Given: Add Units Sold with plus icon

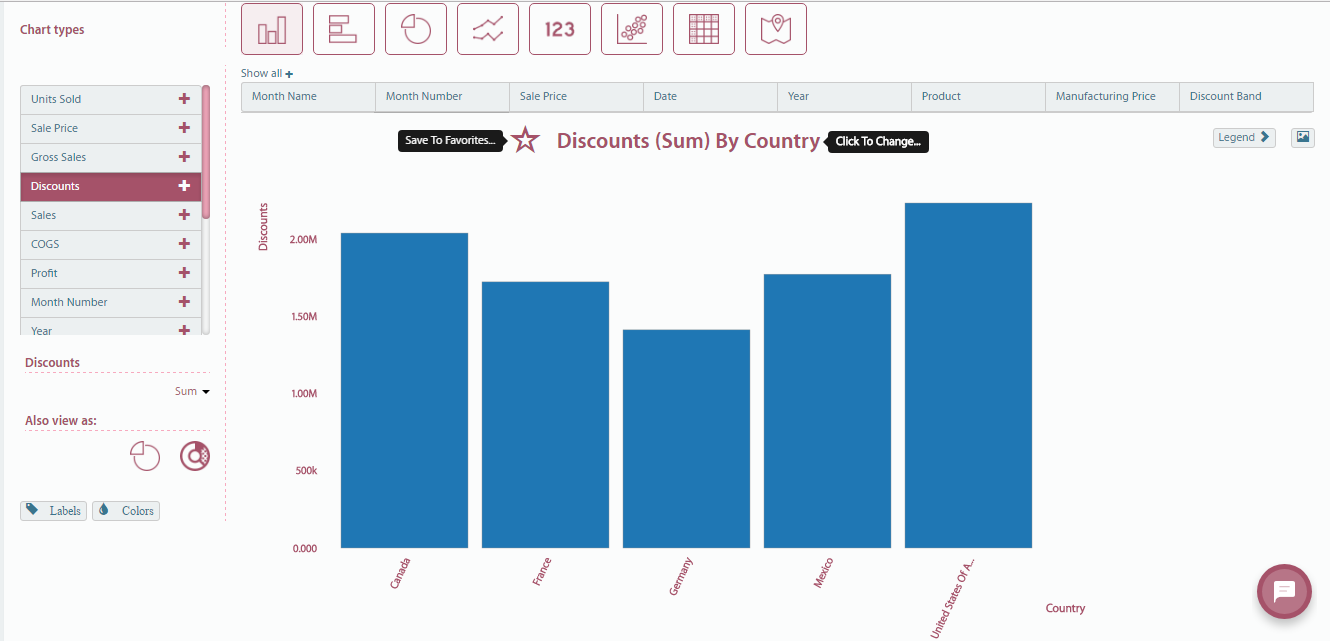Looking at the screenshot, I should pyautogui.click(x=184, y=99).
